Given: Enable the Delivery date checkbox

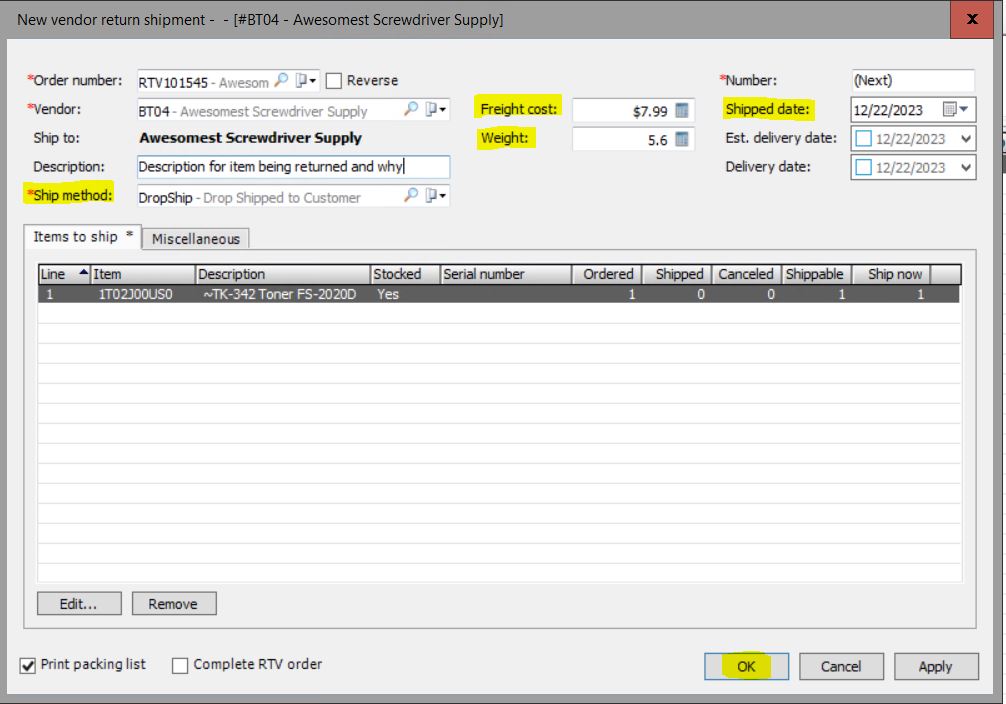Looking at the screenshot, I should click(864, 167).
